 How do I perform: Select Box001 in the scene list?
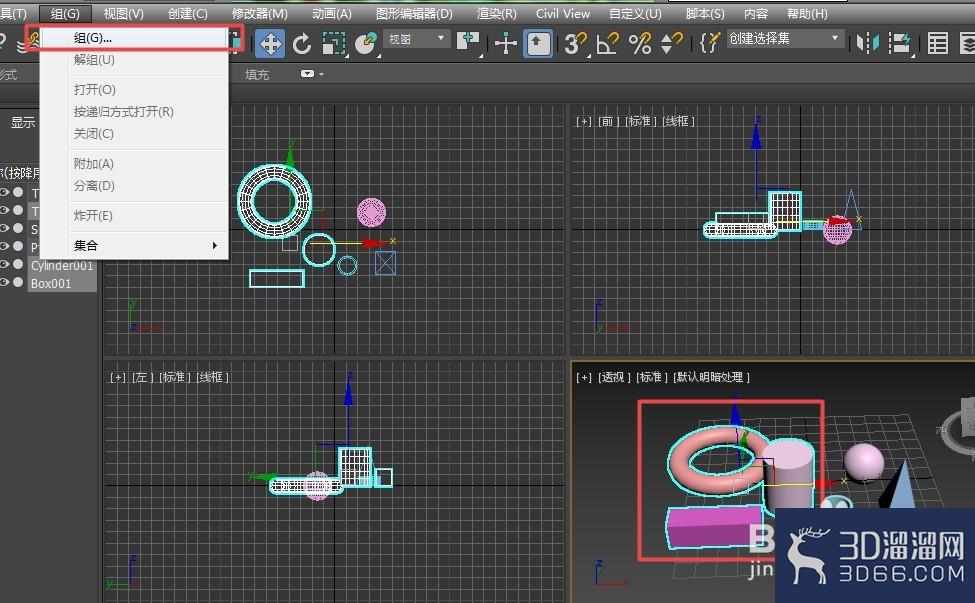(51, 283)
